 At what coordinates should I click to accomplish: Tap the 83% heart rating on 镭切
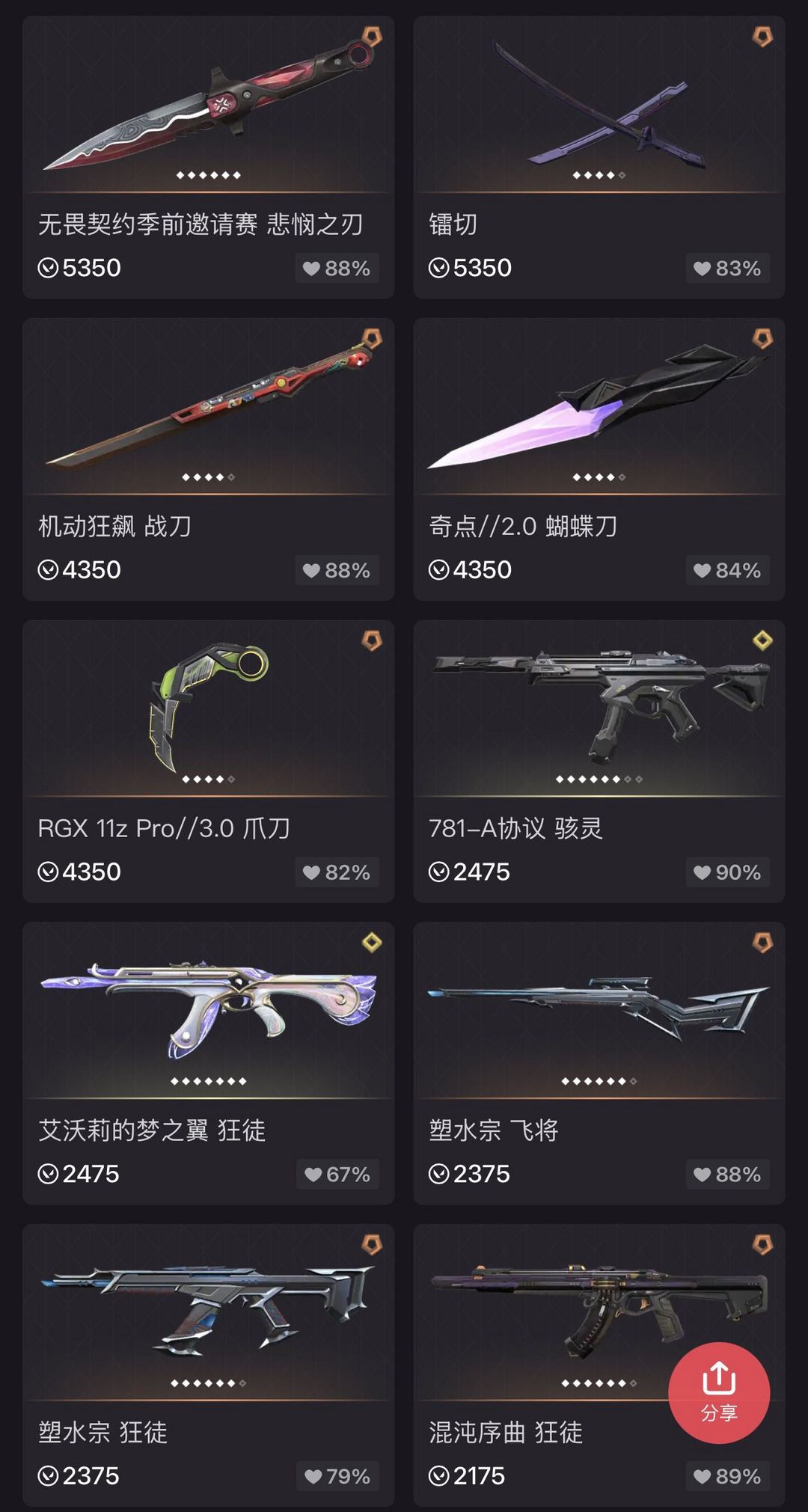(x=727, y=269)
